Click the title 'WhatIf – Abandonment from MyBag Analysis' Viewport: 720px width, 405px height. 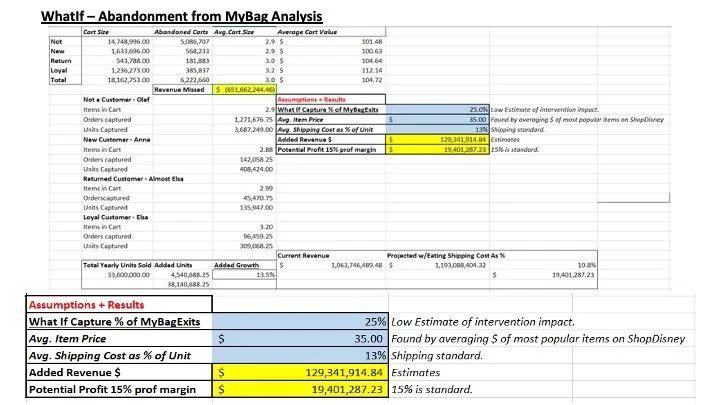[x=181, y=16]
